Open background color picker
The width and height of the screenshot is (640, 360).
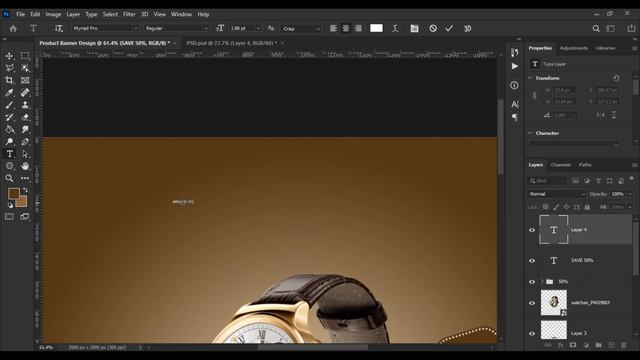coord(22,202)
